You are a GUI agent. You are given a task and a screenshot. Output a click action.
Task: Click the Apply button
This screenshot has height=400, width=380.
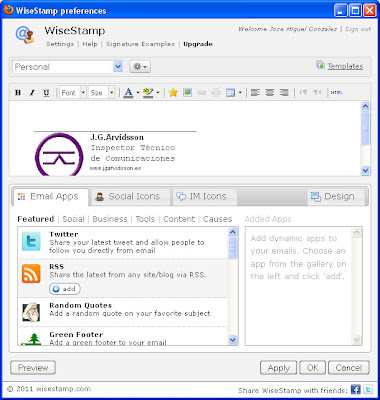[x=279, y=368]
